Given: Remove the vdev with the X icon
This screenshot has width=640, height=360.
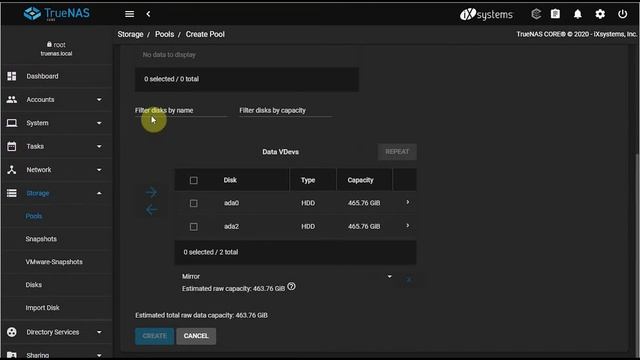Looking at the screenshot, I should click(409, 280).
